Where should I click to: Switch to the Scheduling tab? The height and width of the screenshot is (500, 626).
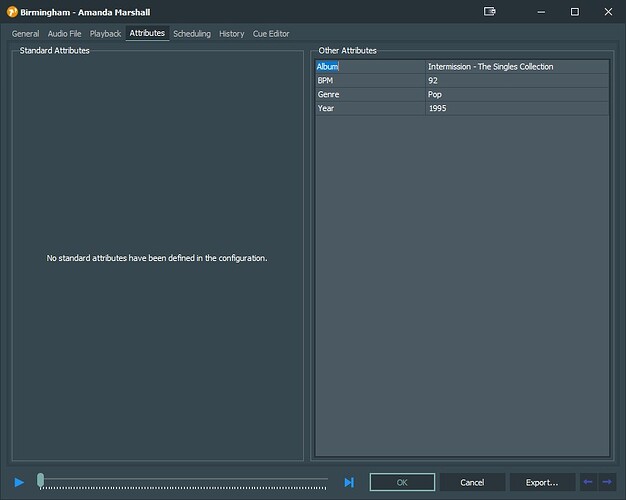(x=192, y=34)
